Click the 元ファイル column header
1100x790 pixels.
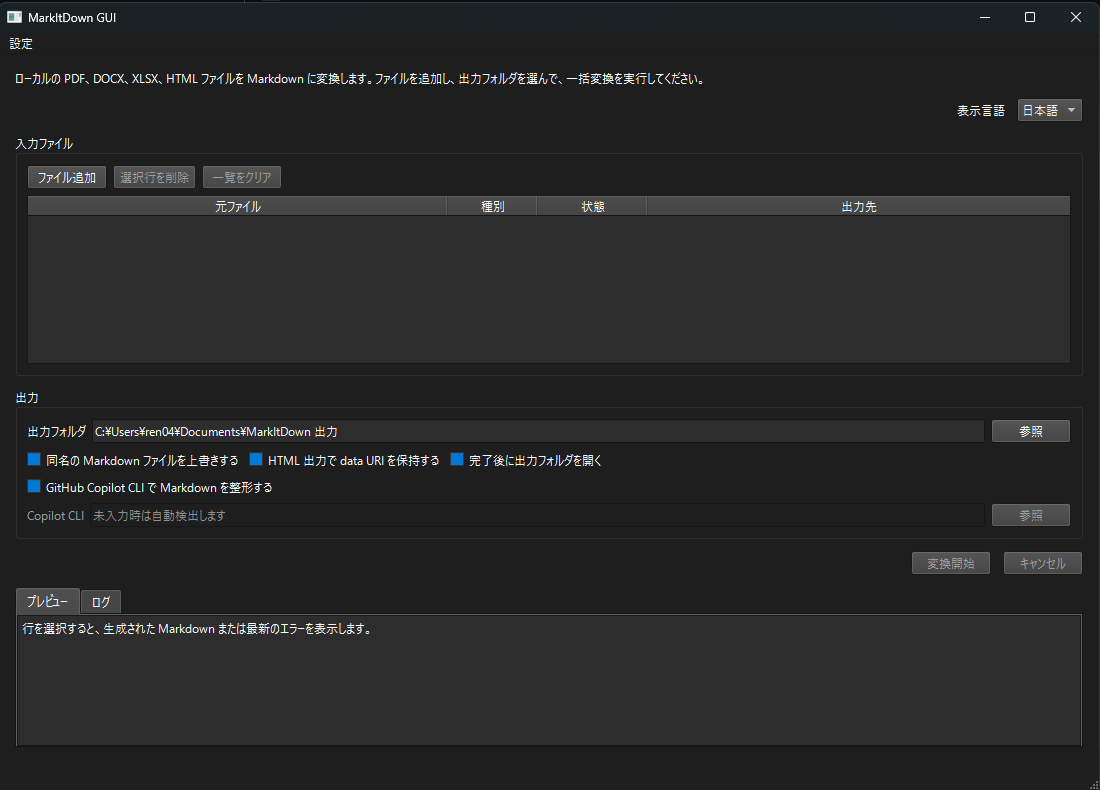(237, 205)
